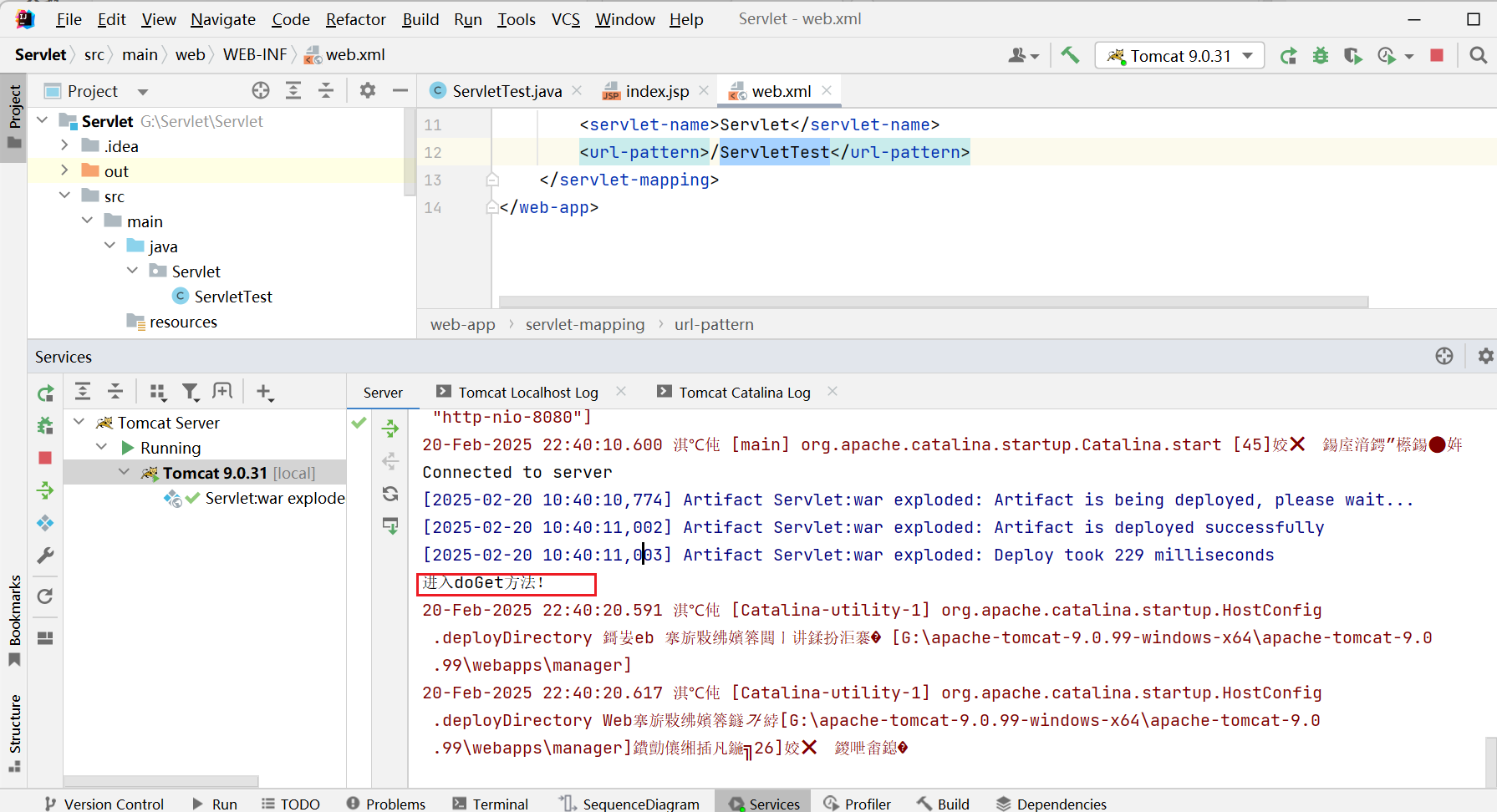Click the wrench icon in Services sidebar
Screen dimensions: 1497x812
click(45, 556)
